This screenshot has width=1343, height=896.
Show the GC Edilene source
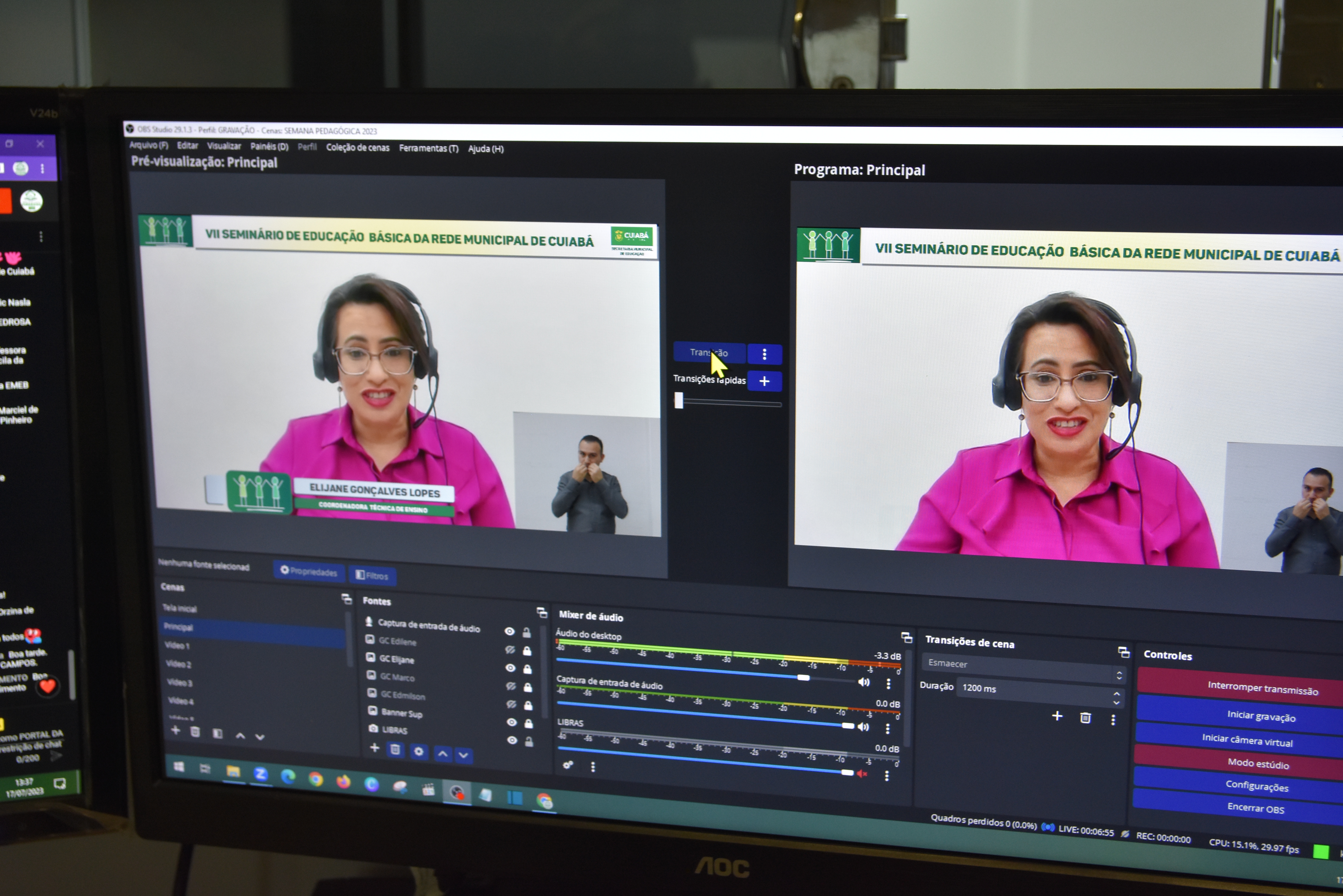pos(510,650)
